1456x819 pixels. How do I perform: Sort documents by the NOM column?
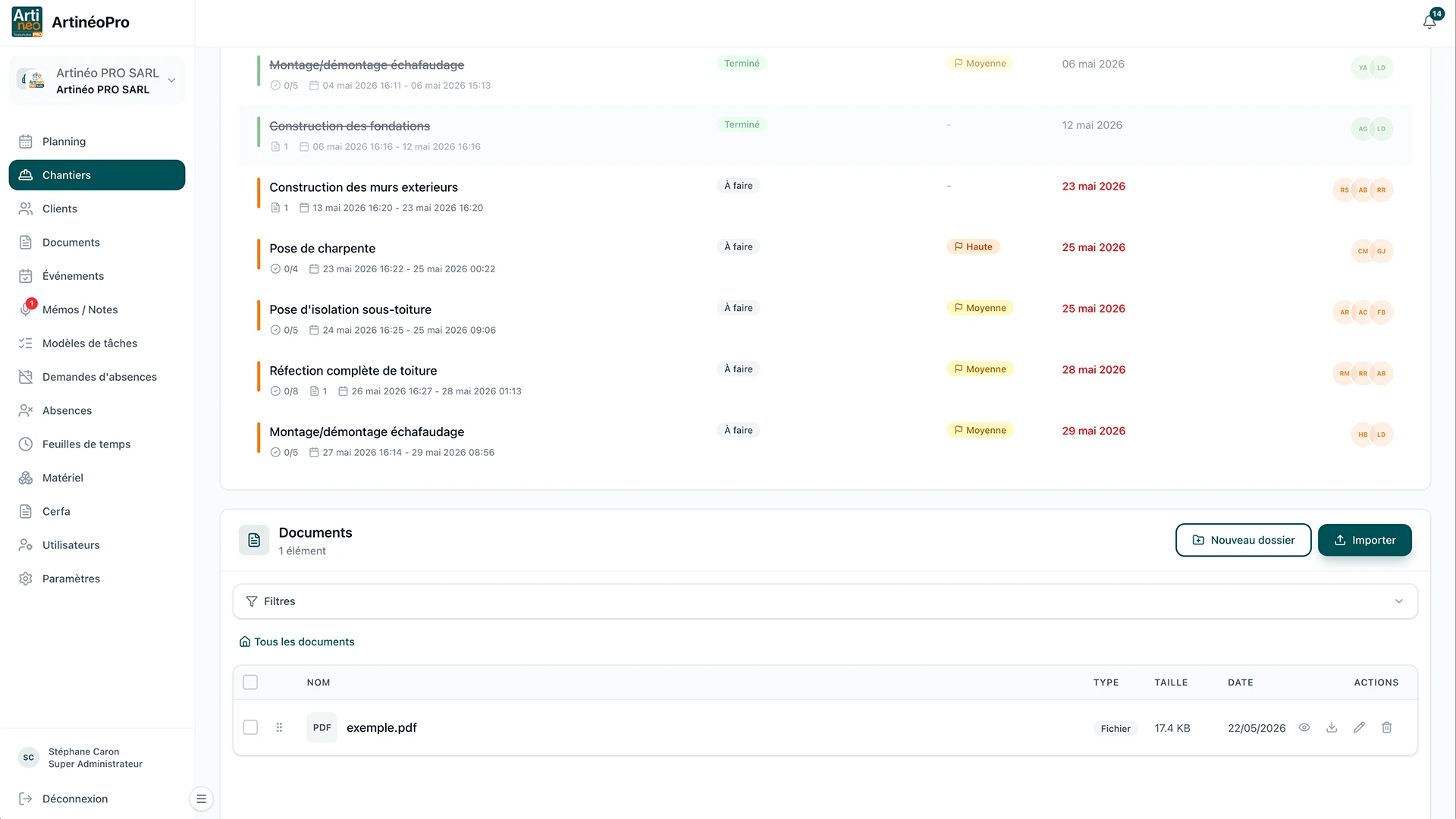click(x=318, y=682)
